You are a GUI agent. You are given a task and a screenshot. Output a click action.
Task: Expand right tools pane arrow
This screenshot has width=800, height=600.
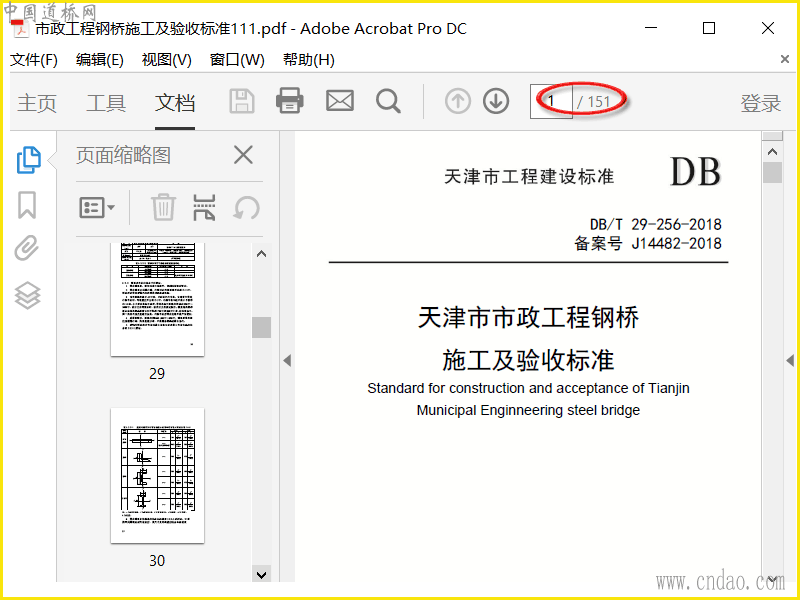coord(790,361)
